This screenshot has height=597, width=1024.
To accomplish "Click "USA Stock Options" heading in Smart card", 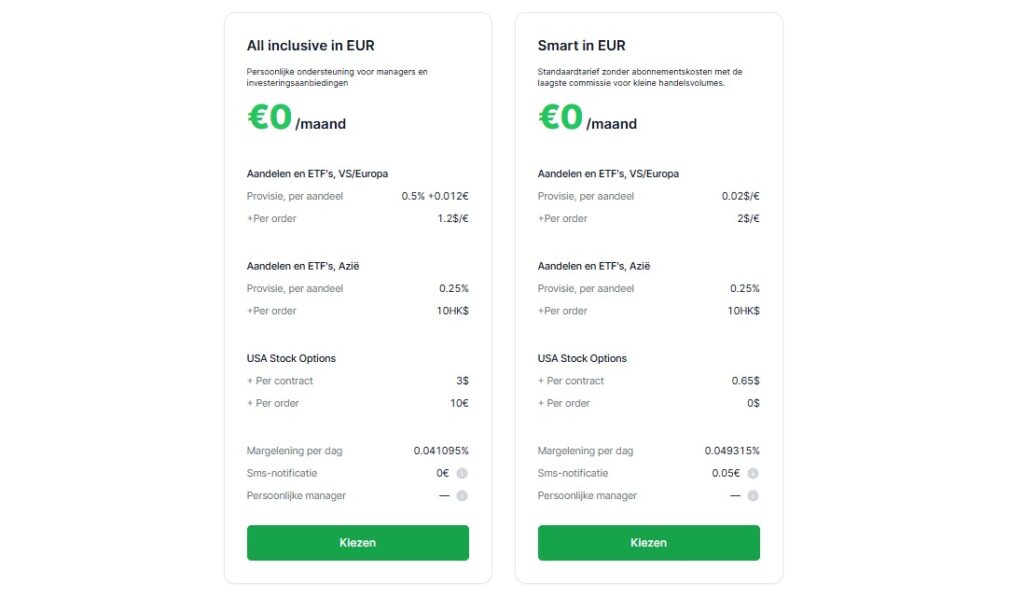I will click(582, 358).
